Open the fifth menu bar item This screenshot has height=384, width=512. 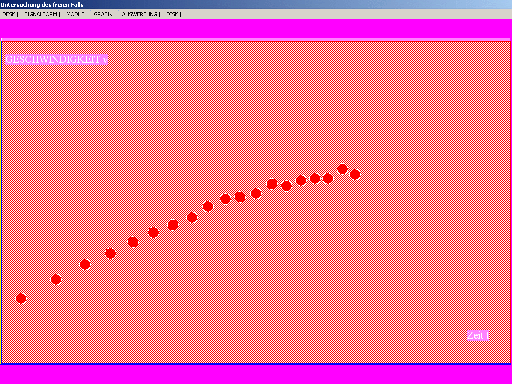(x=140, y=14)
